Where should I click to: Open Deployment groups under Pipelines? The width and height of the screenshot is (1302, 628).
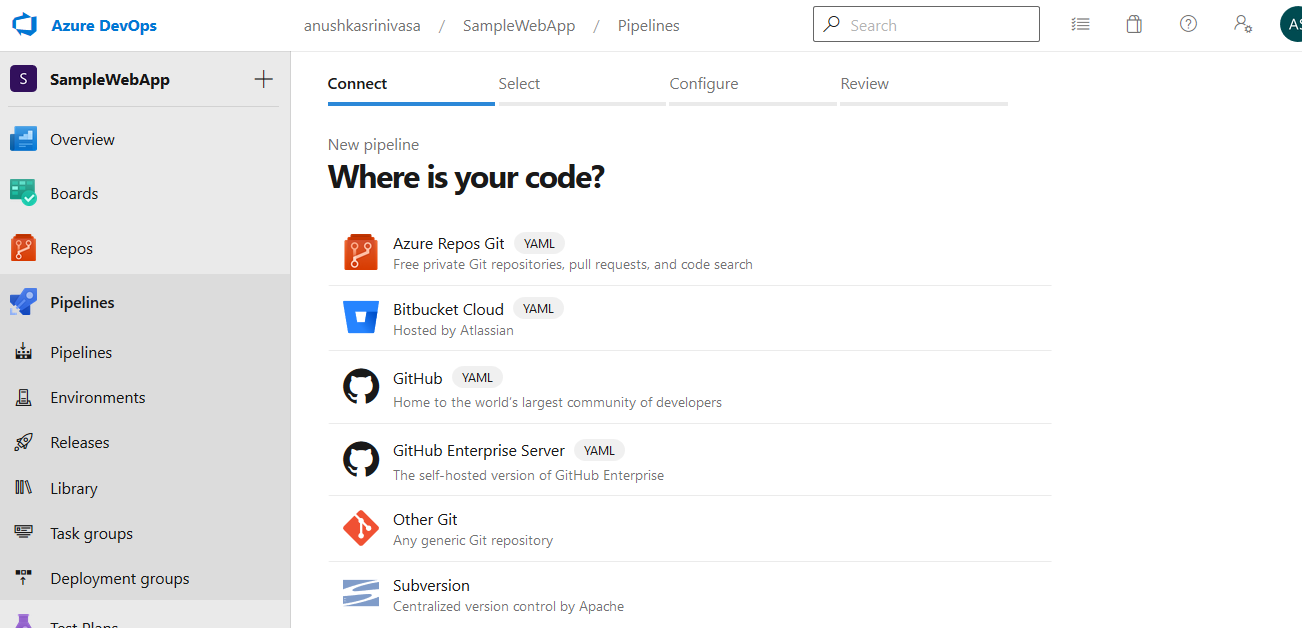(x=145, y=578)
